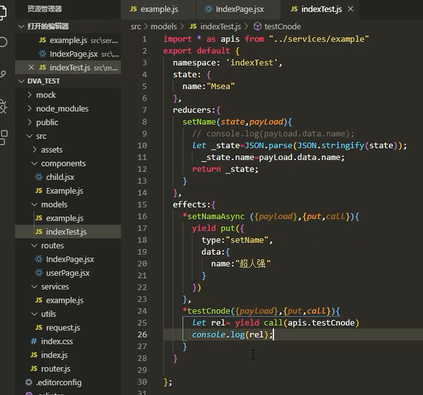Click apis.testCnode in the call statement
Image resolution: width=423 pixels, height=395 pixels.
(321, 323)
